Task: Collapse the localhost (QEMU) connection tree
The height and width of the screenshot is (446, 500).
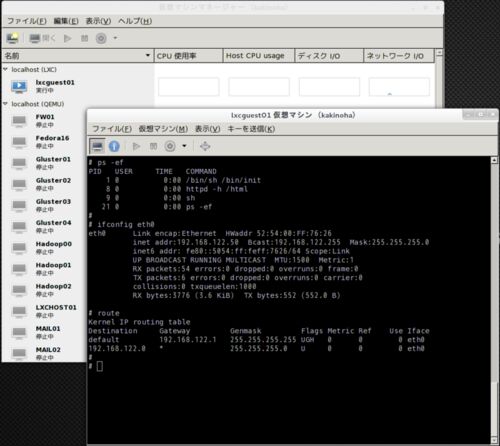Action: click(6, 104)
